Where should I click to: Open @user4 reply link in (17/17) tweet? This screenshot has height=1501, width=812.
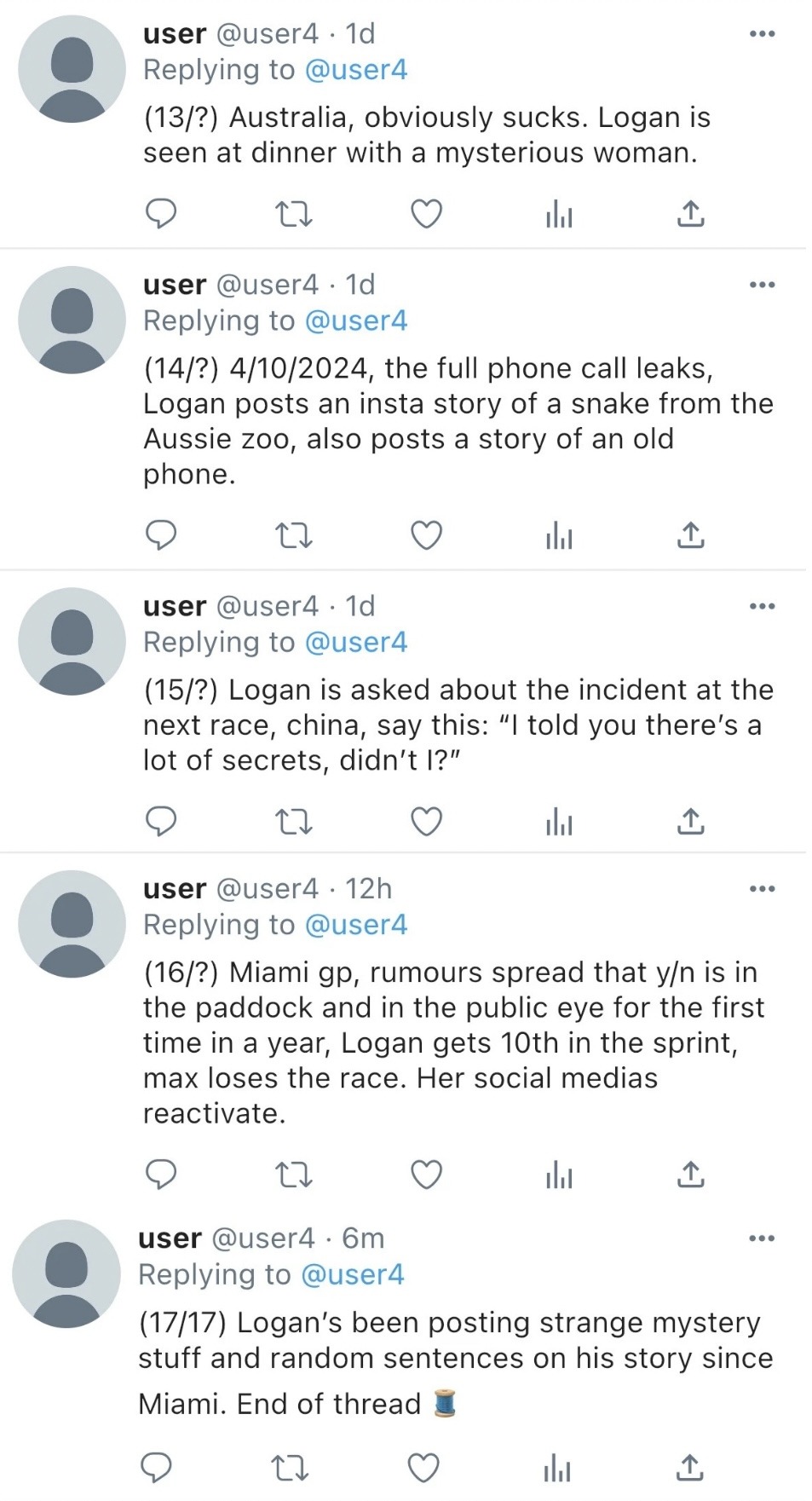pos(353,1274)
